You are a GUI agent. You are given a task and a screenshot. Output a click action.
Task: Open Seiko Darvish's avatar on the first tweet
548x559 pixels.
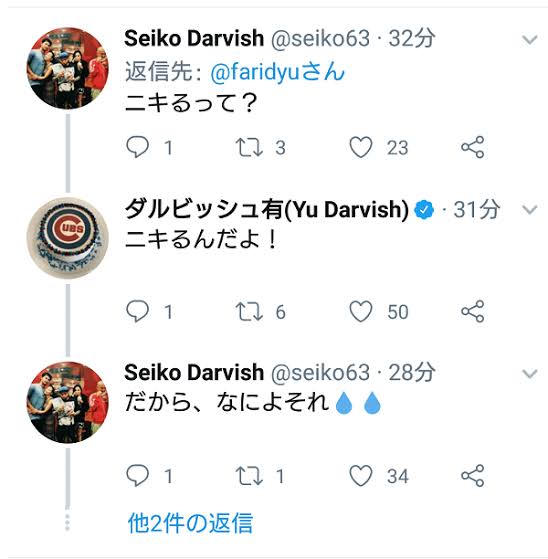point(67,68)
